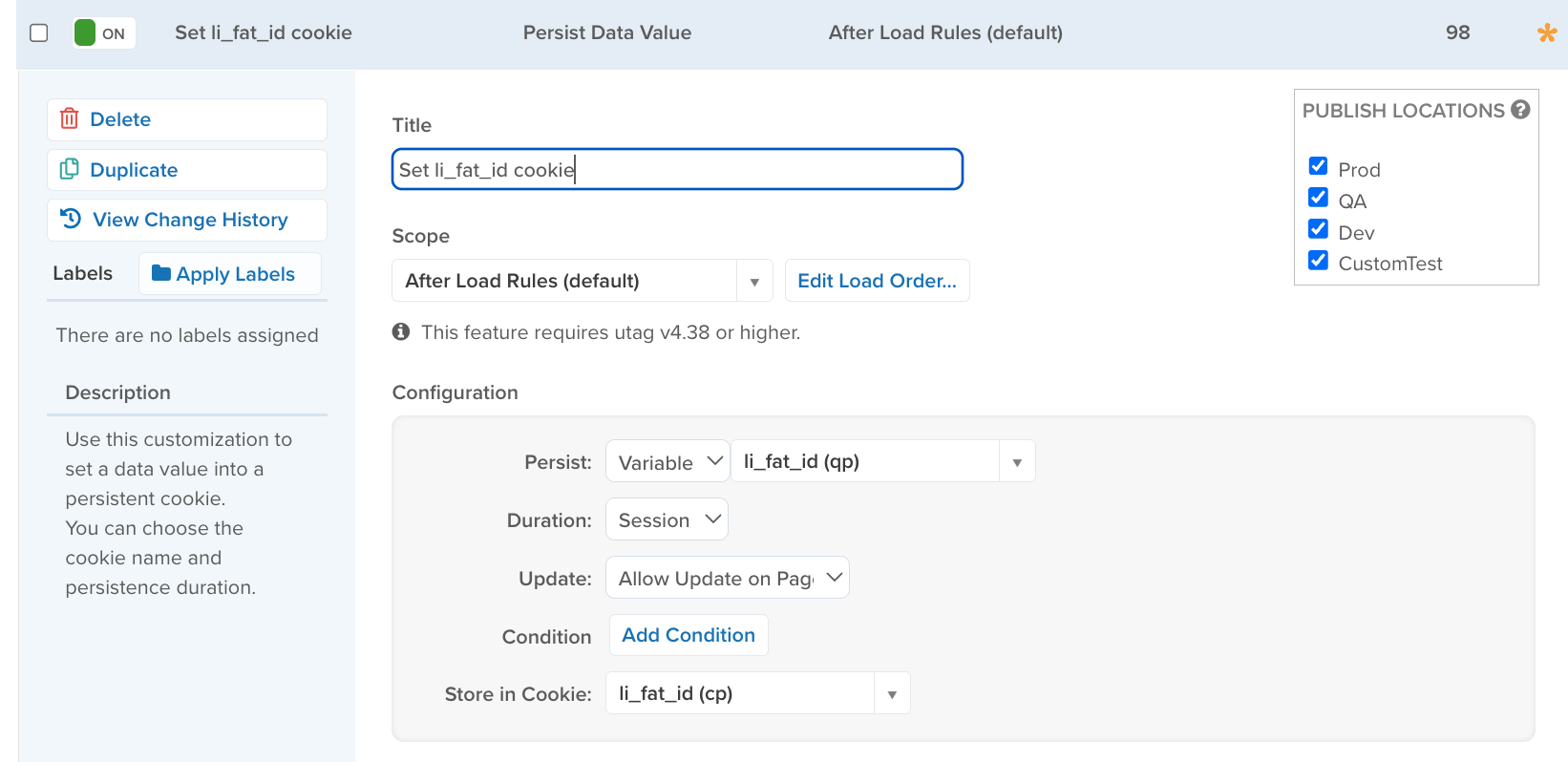Click the trash can Delete icon
Screen dimensions: 1568x762
coord(70,119)
